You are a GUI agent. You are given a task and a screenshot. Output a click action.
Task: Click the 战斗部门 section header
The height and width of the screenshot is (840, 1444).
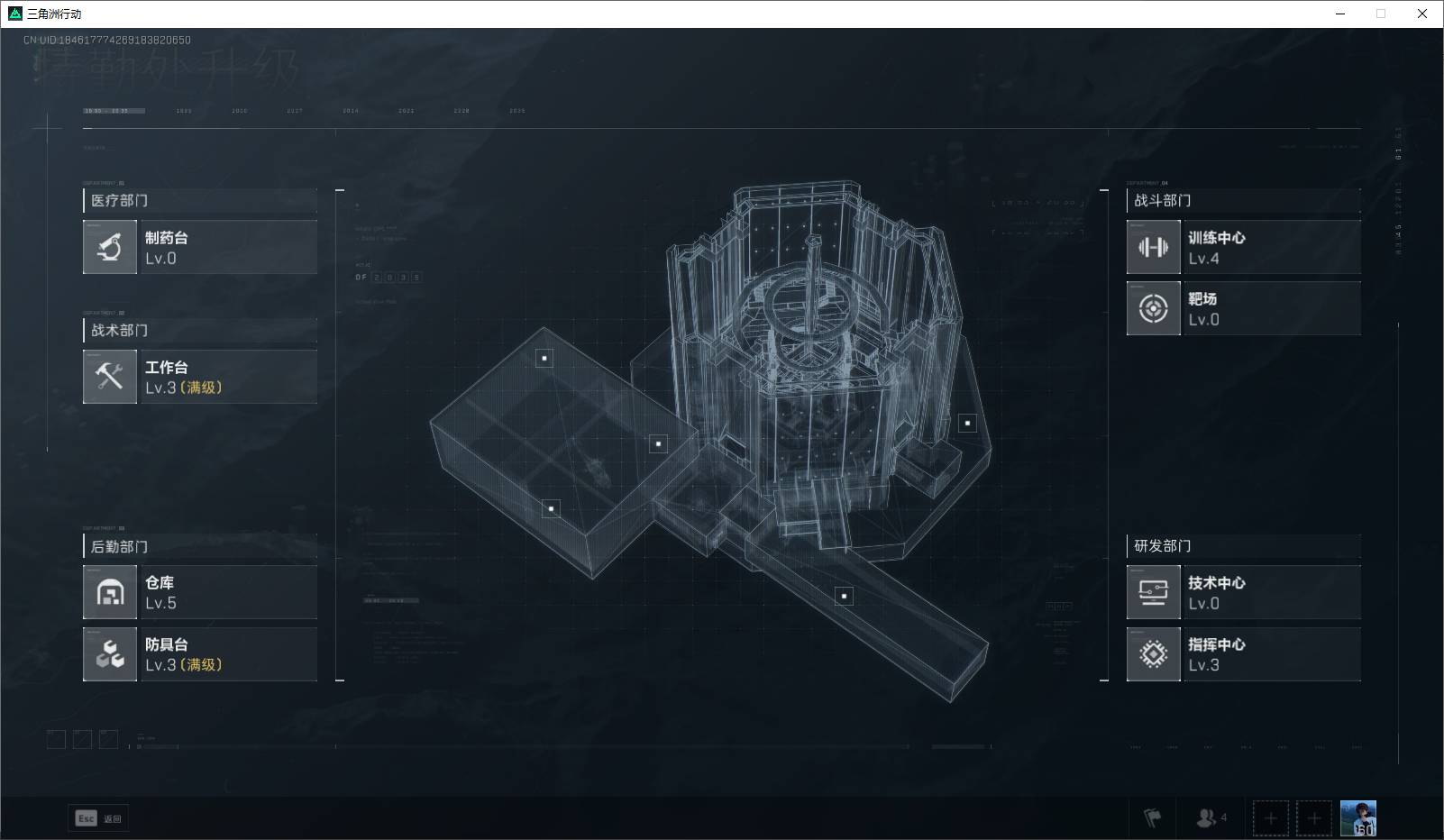click(1244, 200)
